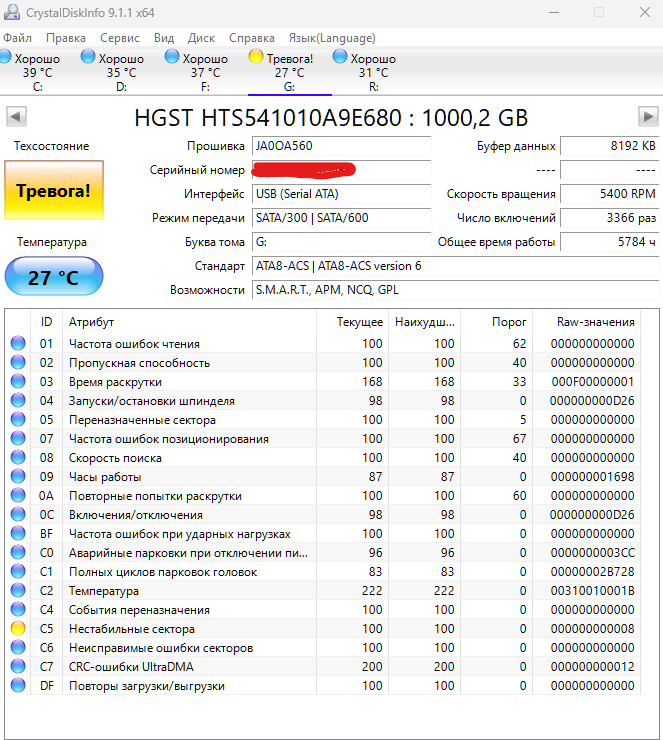663x740 pixels.
Task: Select the Переназначенные сектора attribute row
Action: [323, 419]
